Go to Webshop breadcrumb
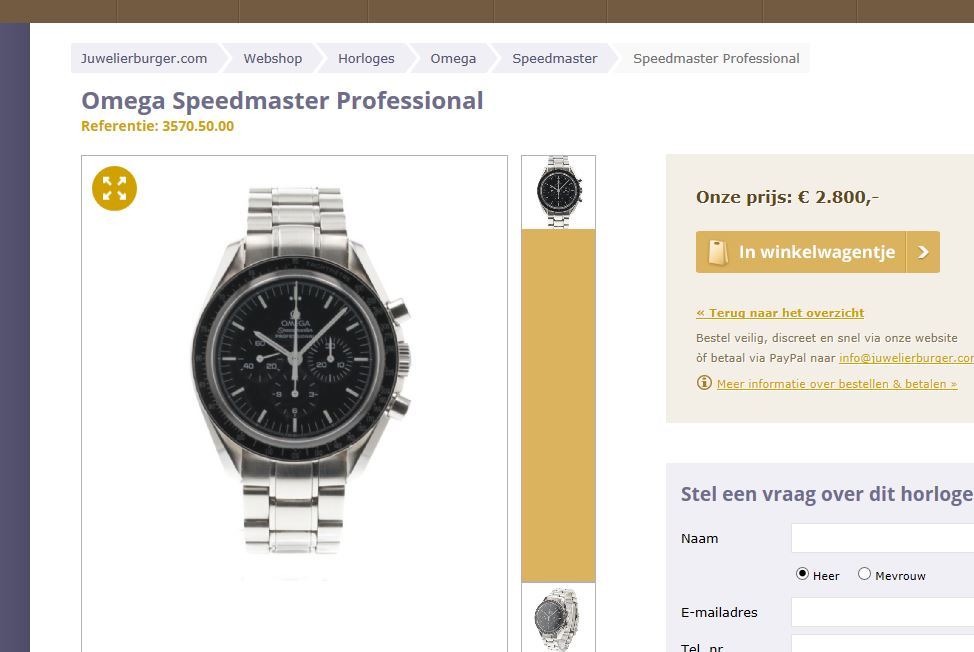Screen dimensions: 974x652 (x=273, y=58)
